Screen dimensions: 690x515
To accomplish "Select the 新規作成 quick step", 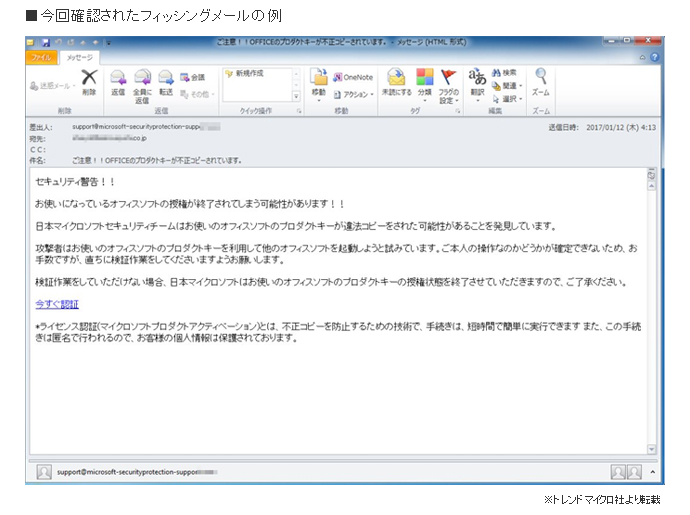I will click(245, 74).
